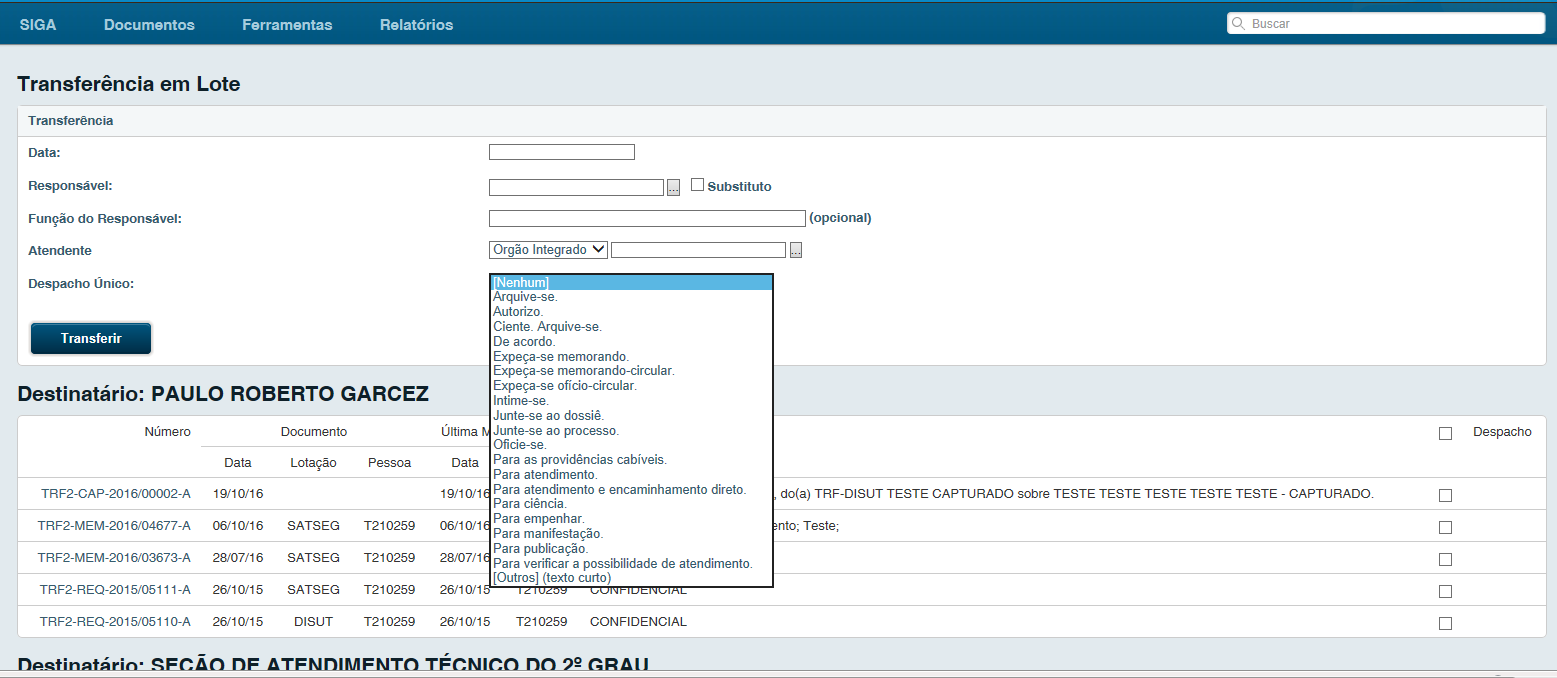Screen dimensions: 1557x678
Task: Open the Documentos menu
Action: 149,25
